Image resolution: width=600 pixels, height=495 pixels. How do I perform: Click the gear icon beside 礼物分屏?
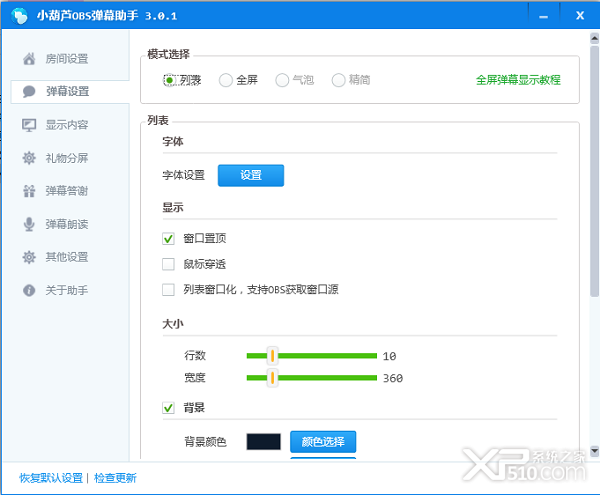[x=29, y=158]
